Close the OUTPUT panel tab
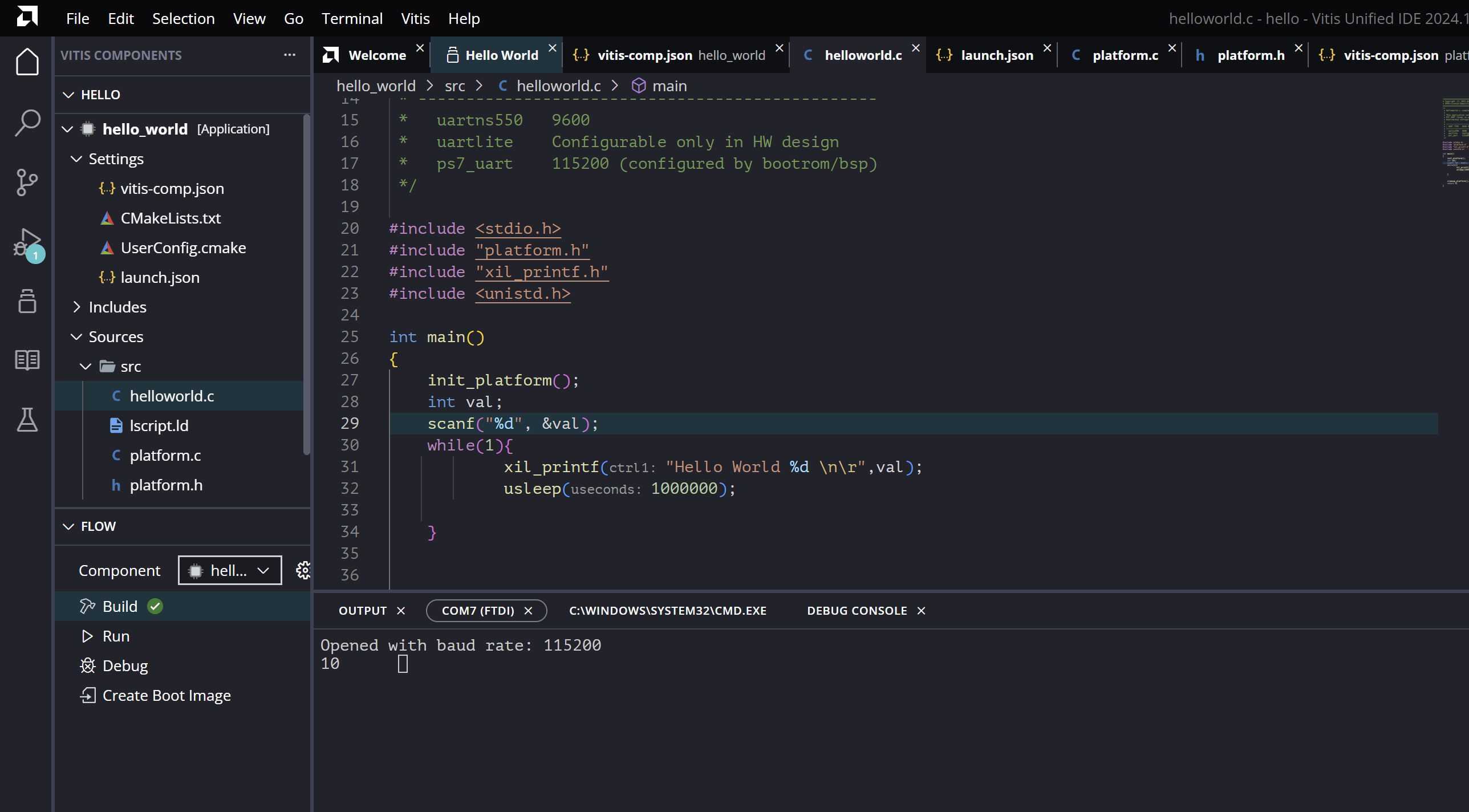This screenshot has height=812, width=1469. (401, 611)
